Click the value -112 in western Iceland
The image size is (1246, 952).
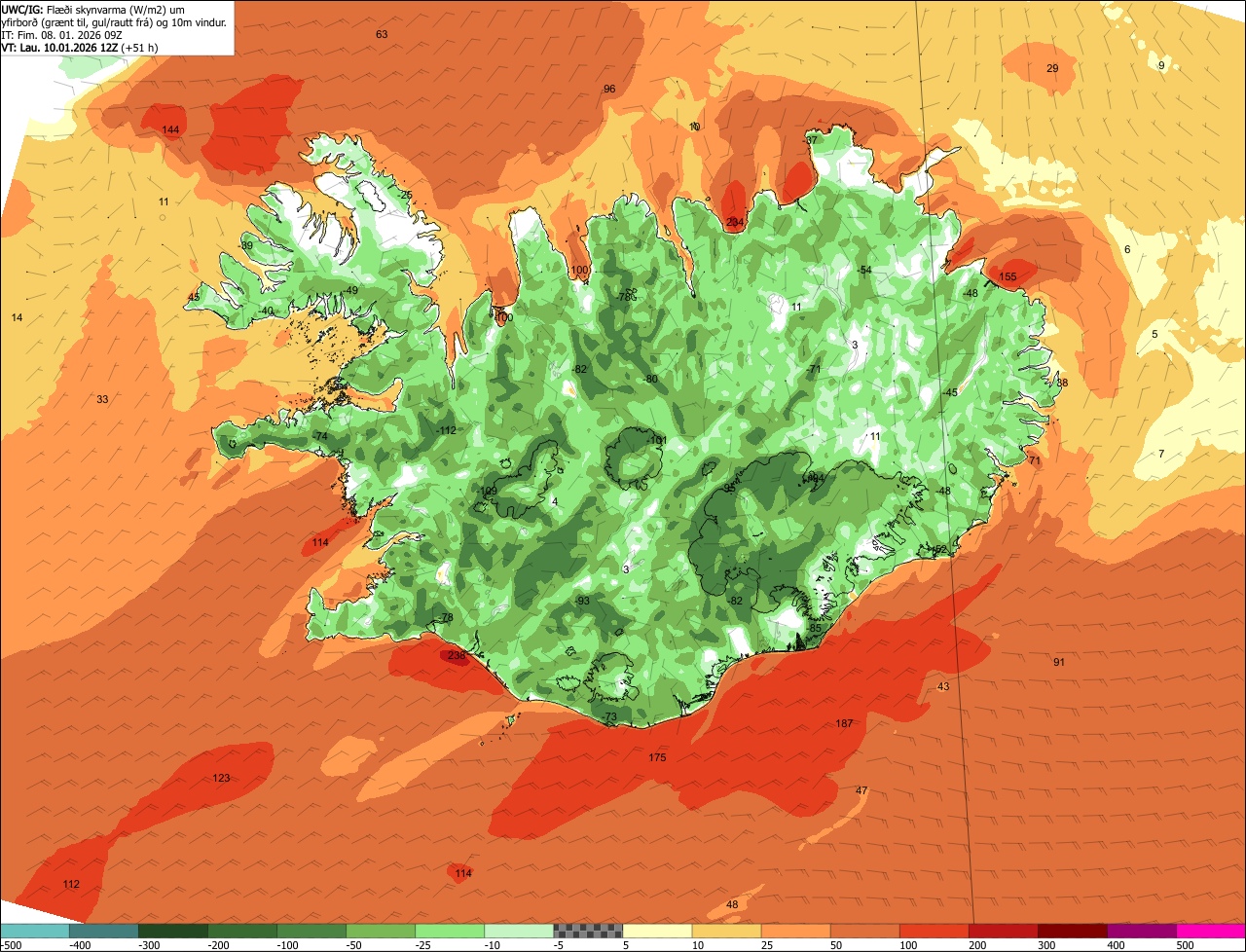tap(446, 430)
